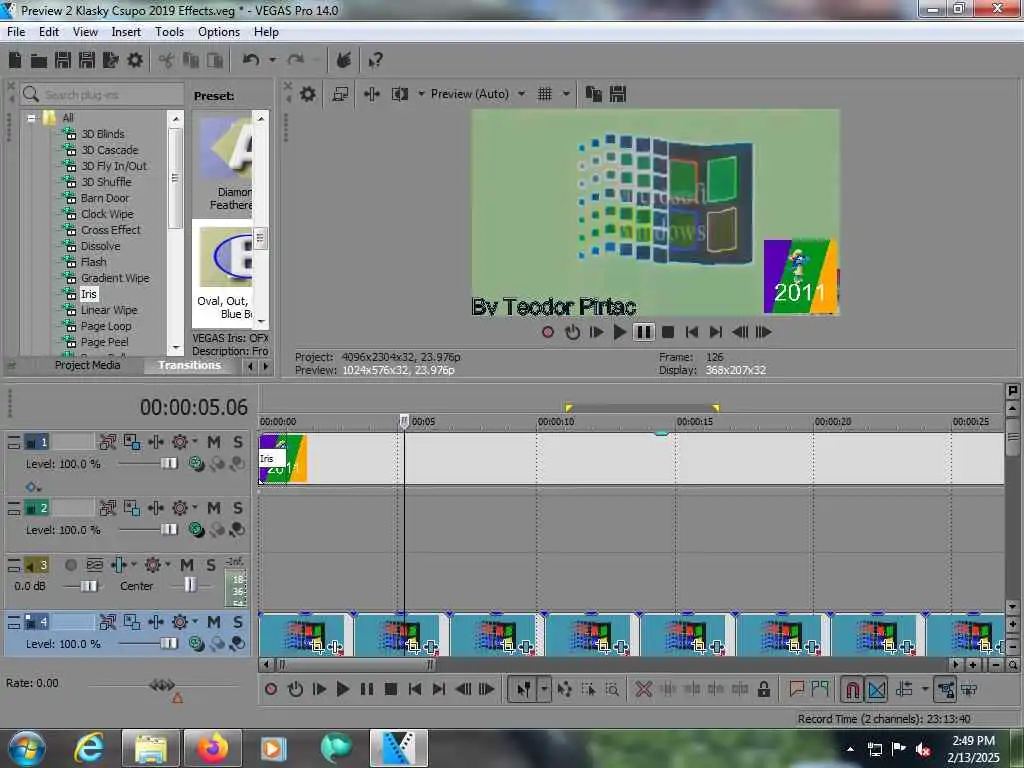Open the Tools menu
This screenshot has height=768, width=1024.
click(x=169, y=32)
